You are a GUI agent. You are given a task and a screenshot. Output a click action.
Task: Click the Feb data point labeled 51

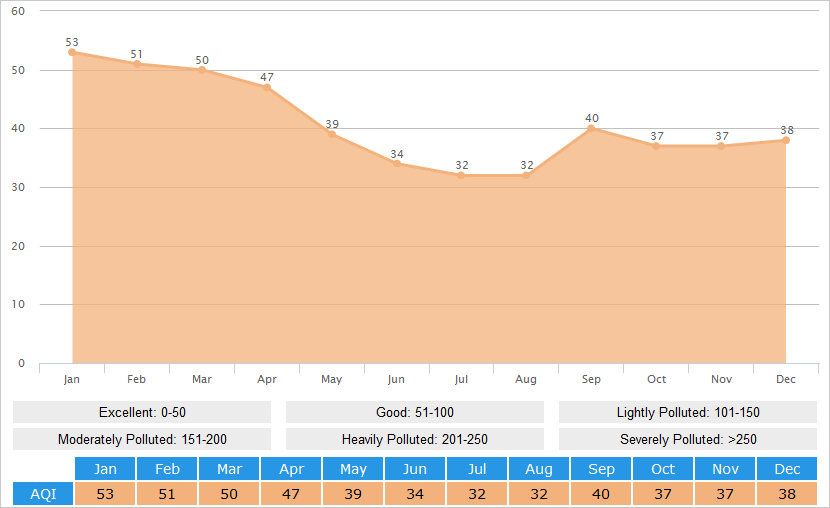pyautogui.click(x=137, y=64)
